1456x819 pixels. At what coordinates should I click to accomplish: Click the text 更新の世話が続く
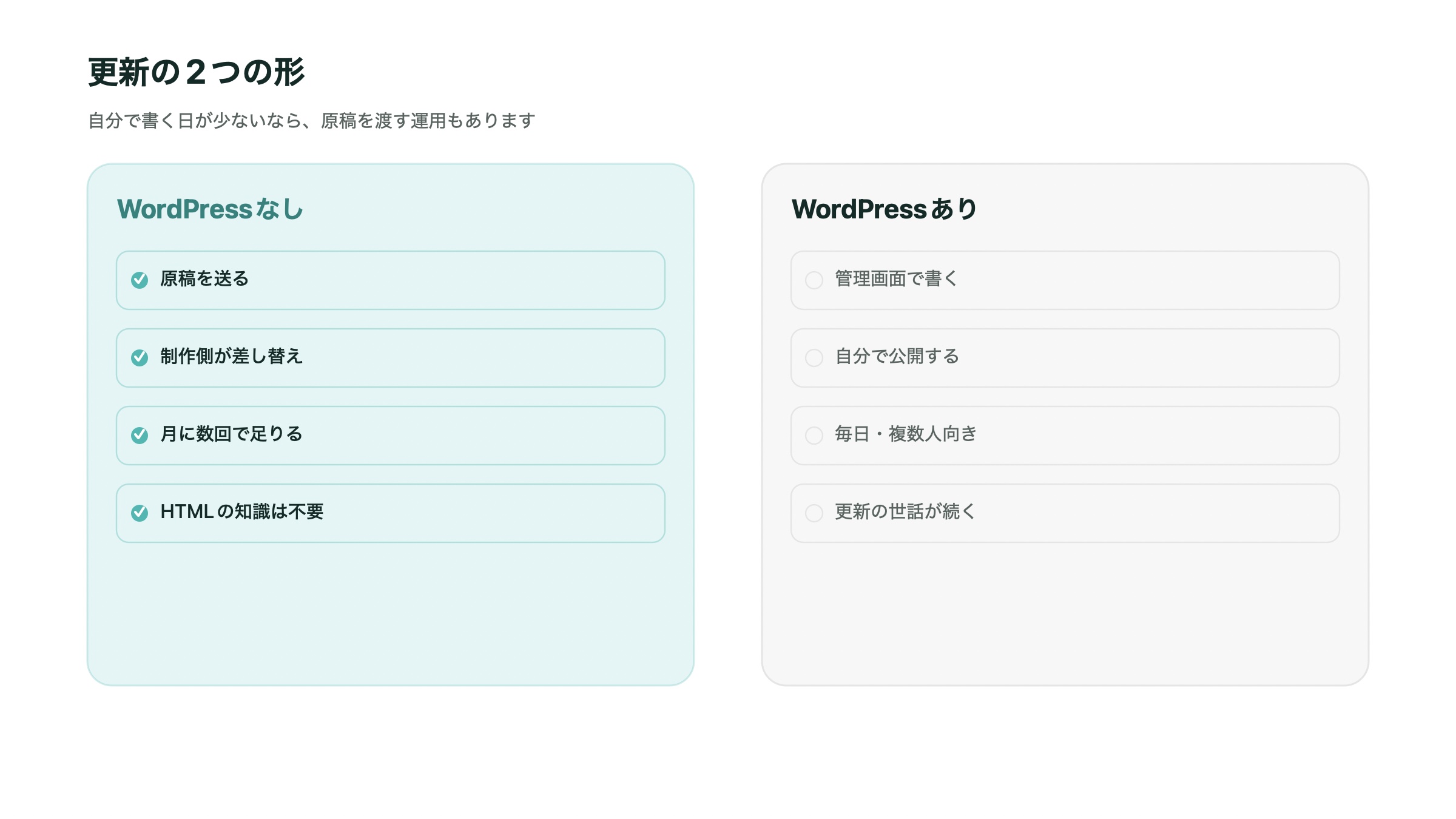(906, 511)
